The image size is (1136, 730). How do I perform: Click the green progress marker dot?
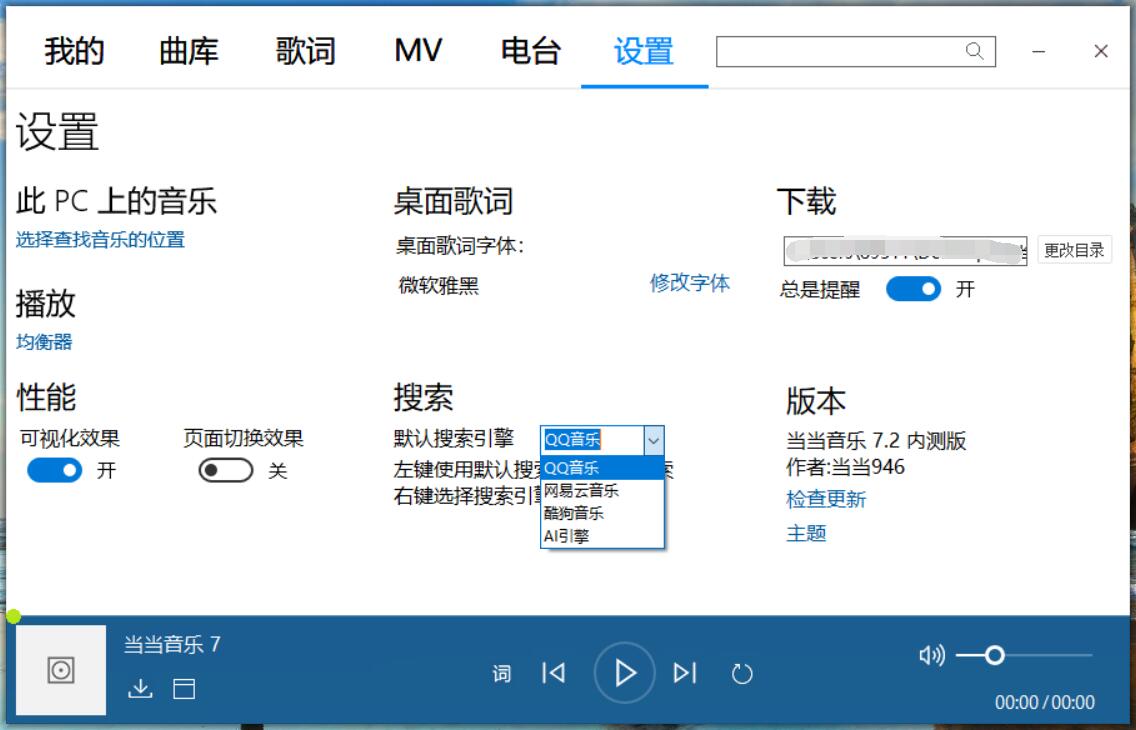pos(14,617)
